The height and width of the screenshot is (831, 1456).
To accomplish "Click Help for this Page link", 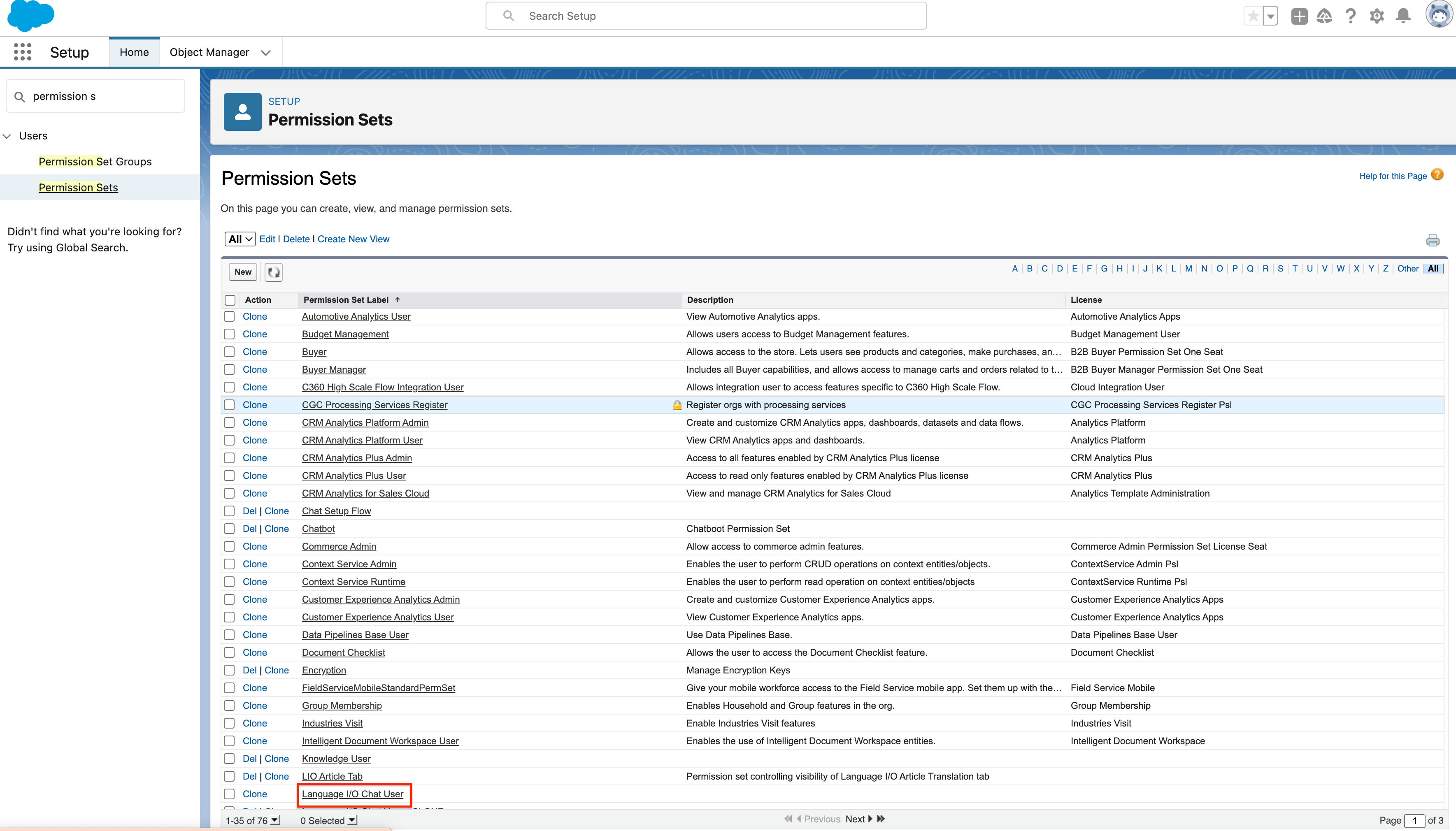I will point(1393,176).
